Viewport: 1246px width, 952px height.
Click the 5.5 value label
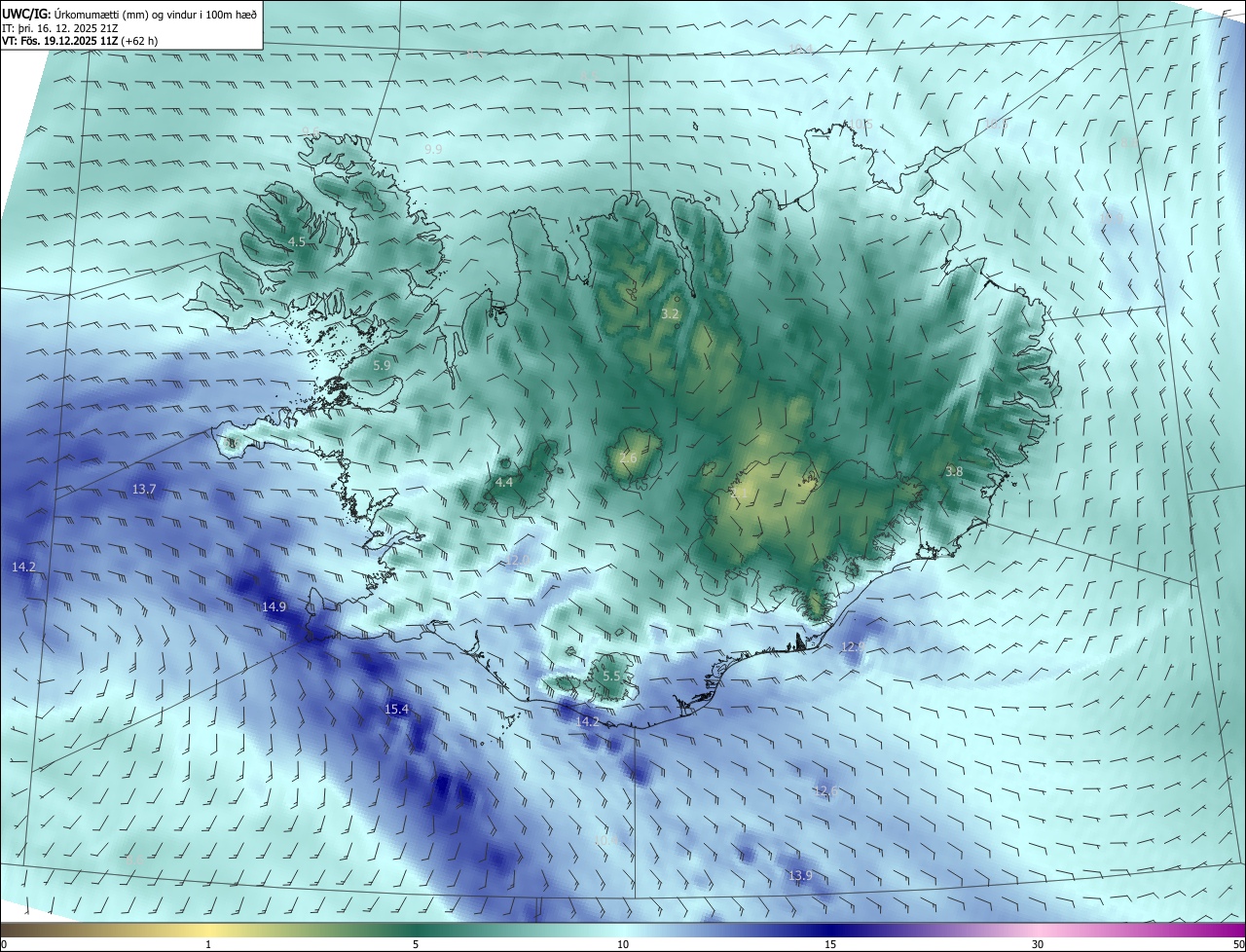coord(611,676)
